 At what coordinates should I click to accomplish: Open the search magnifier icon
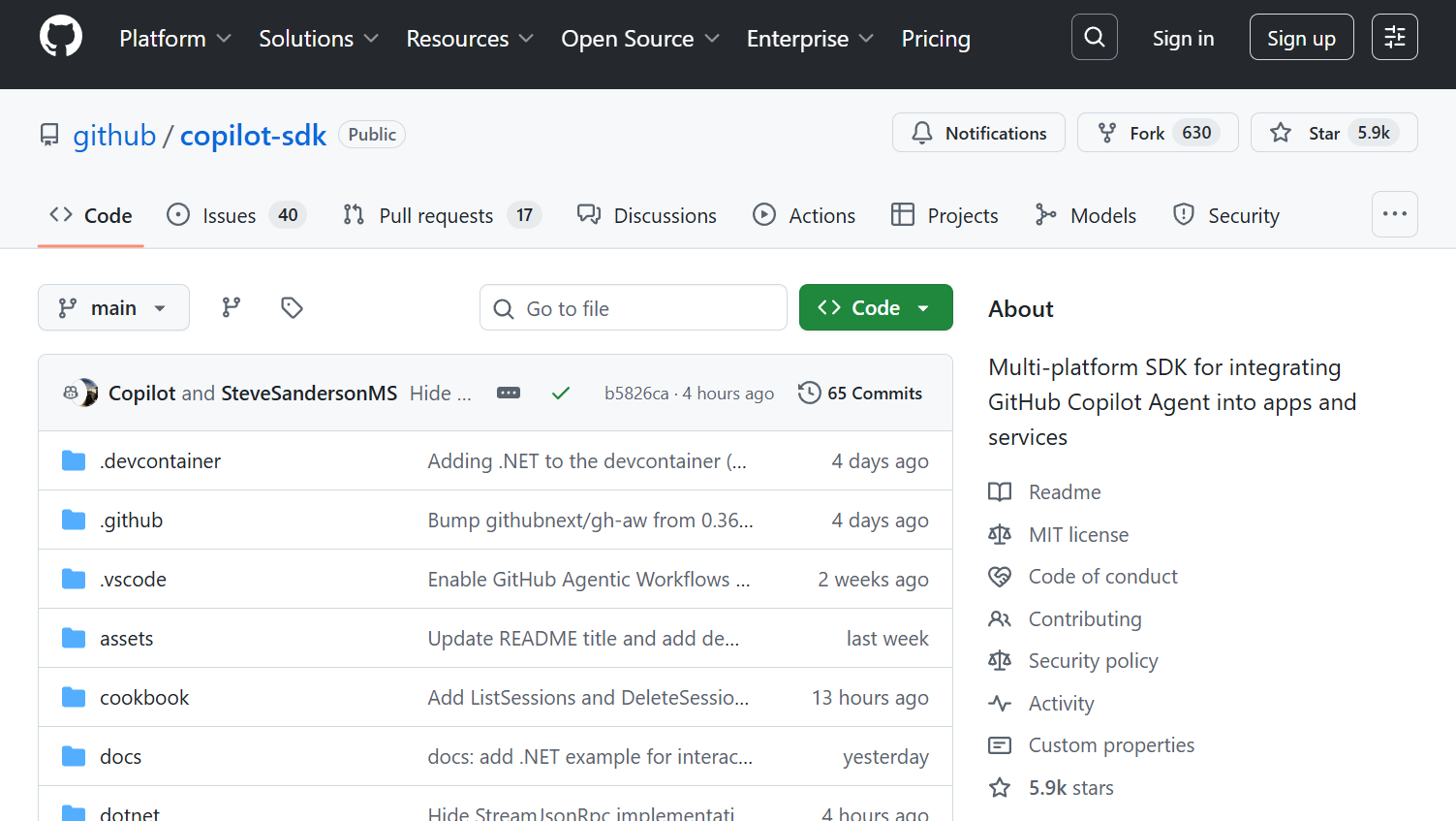tap(1094, 37)
